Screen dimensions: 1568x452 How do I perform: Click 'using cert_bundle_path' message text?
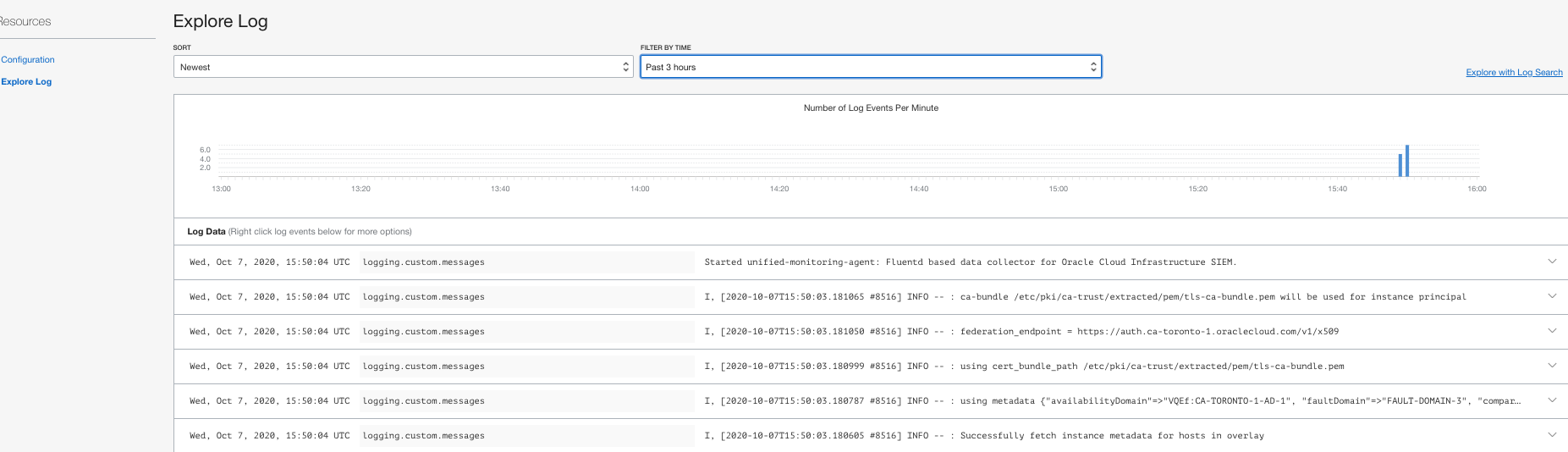click(x=1024, y=367)
